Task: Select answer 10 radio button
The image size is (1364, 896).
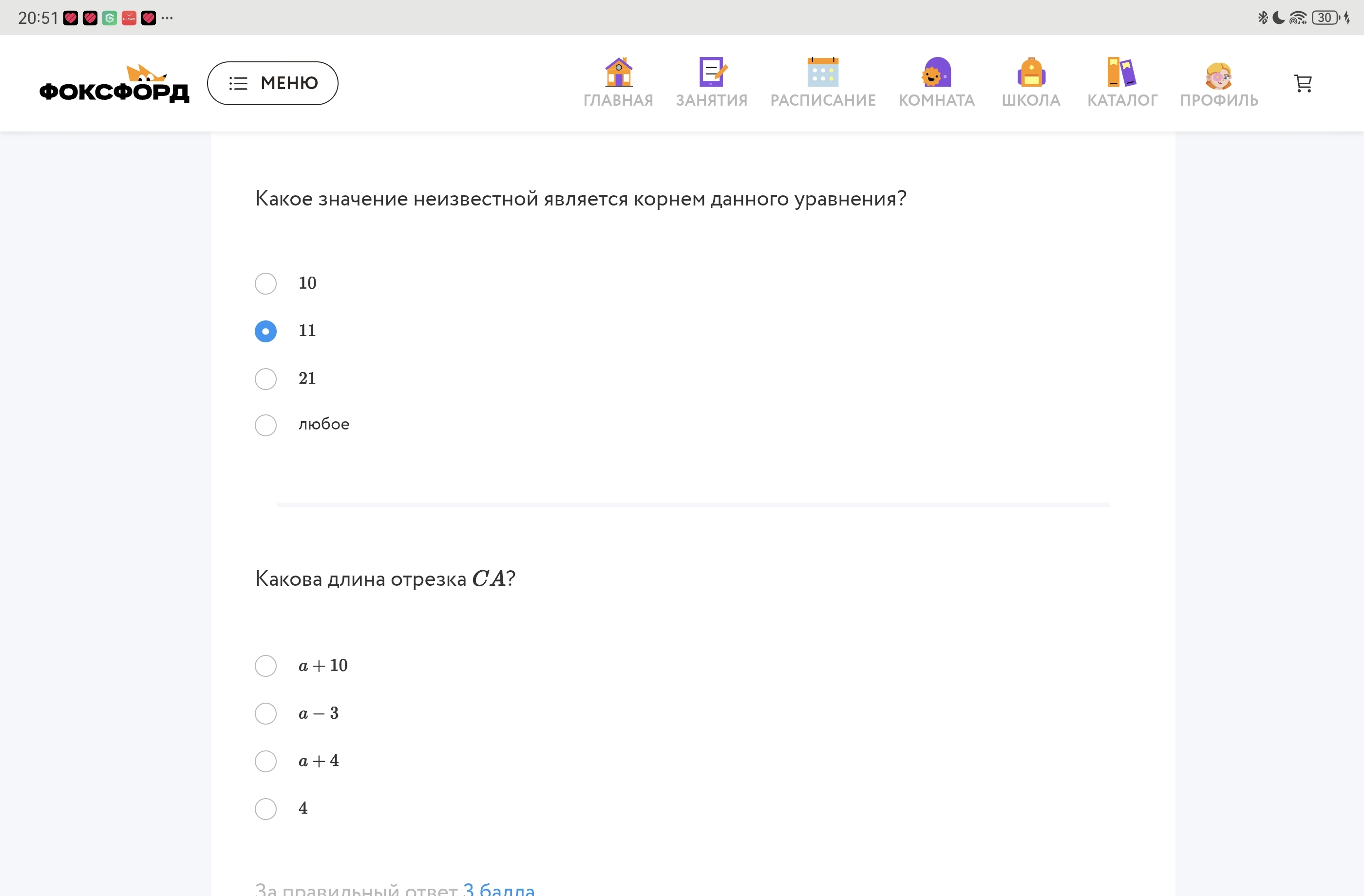Action: [x=265, y=283]
